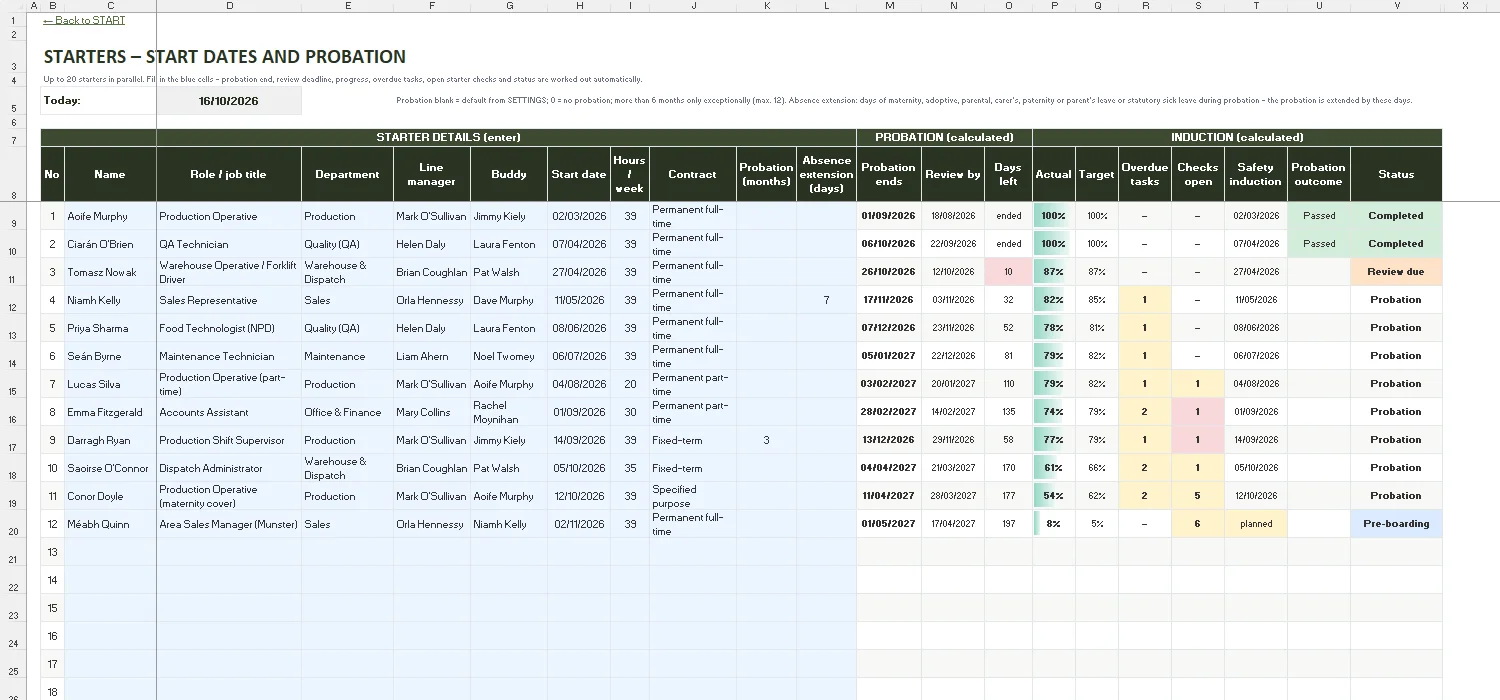1500x700 pixels.
Task: Click hours per week 30 for Emma Fitzgerald
Action: click(630, 412)
